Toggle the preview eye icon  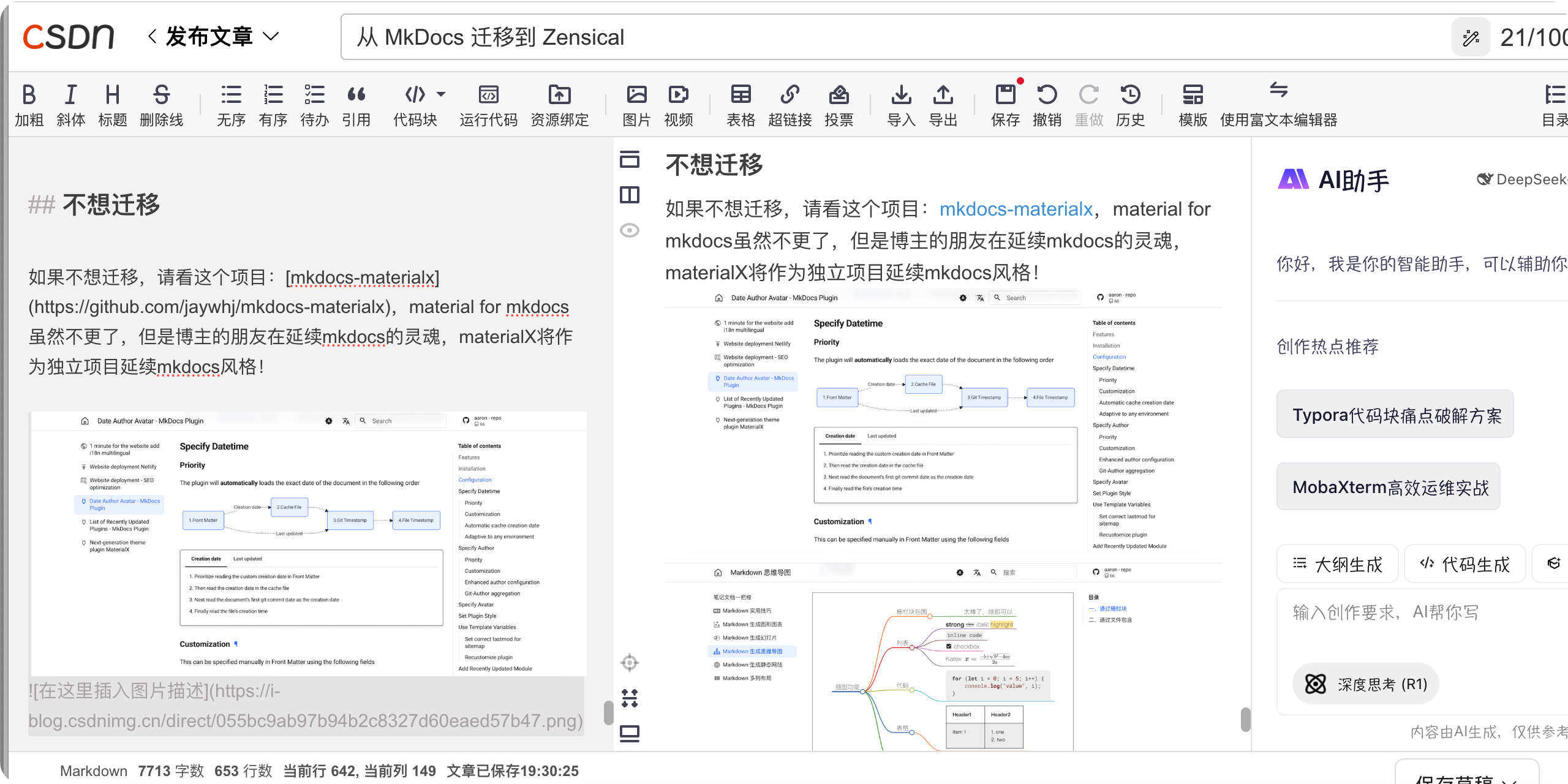click(629, 230)
